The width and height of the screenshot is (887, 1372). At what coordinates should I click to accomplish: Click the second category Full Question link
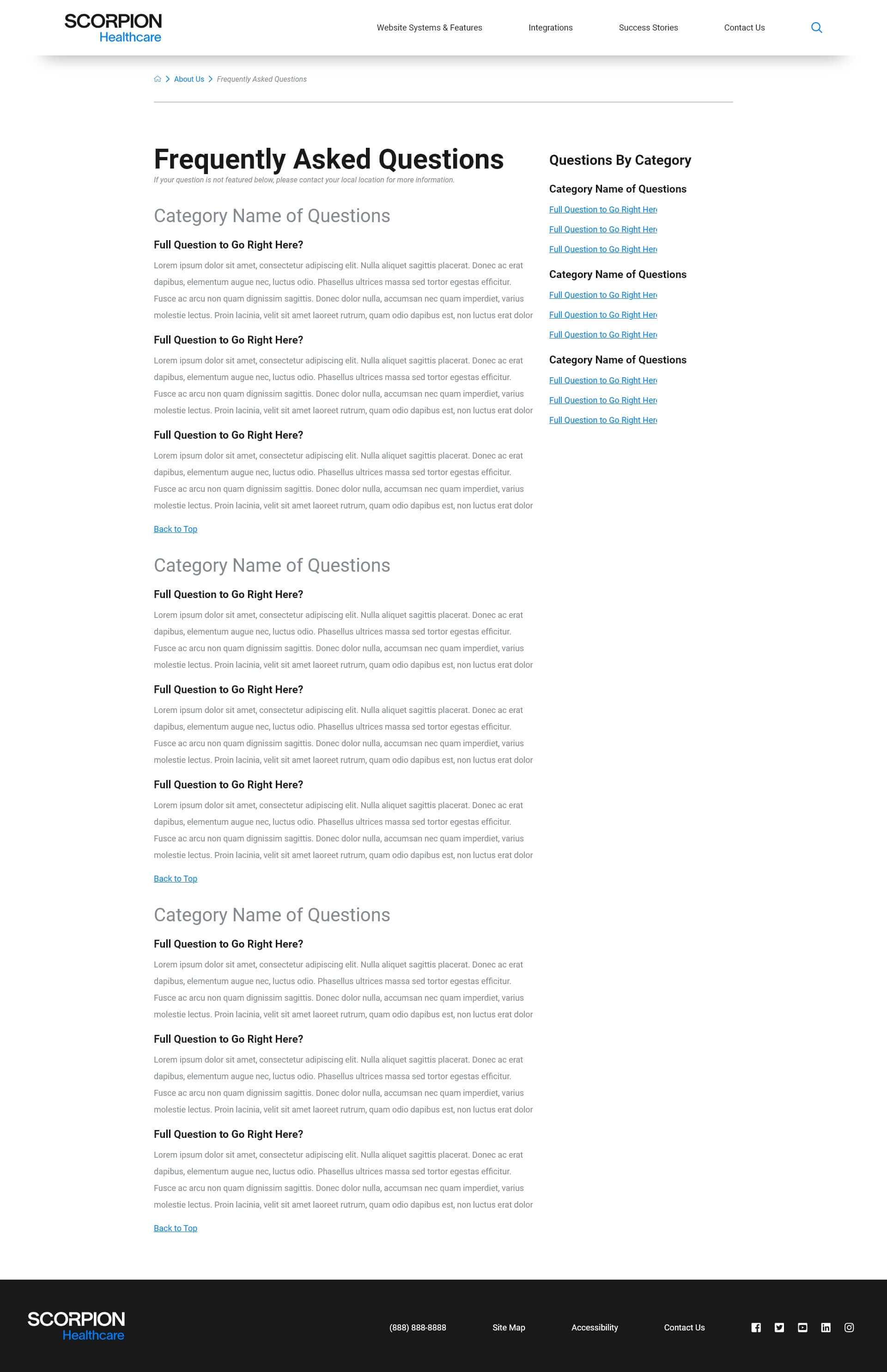pos(603,294)
